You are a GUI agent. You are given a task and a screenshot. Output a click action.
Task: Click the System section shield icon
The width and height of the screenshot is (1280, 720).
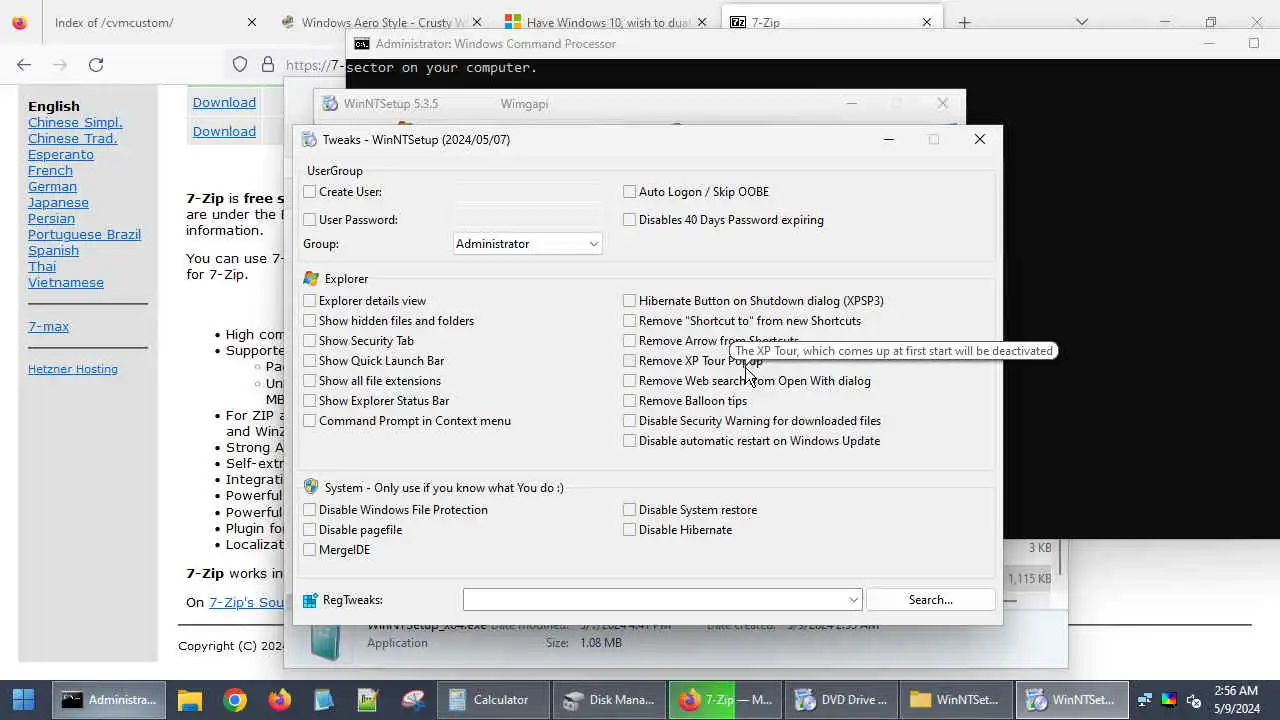(311, 487)
